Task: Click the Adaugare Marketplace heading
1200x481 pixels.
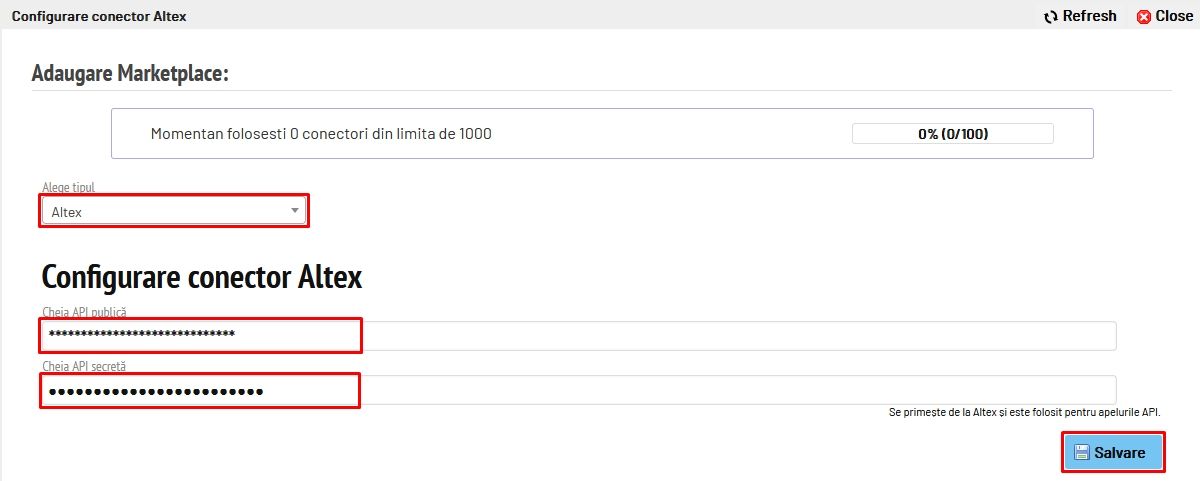Action: click(x=131, y=73)
